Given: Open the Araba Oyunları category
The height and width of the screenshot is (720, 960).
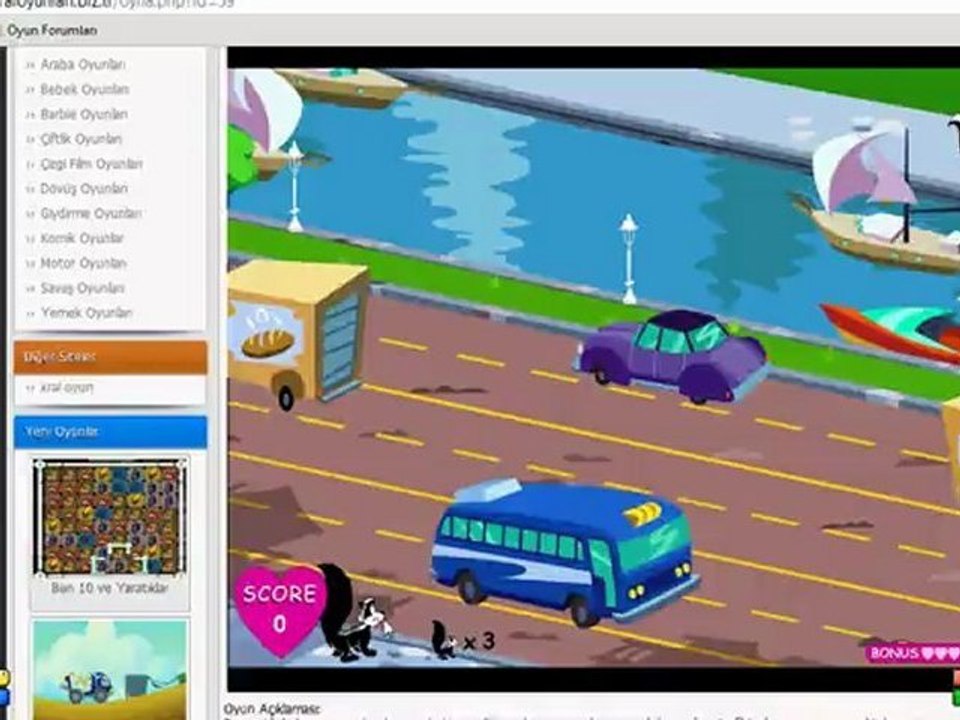Looking at the screenshot, I should (x=83, y=64).
